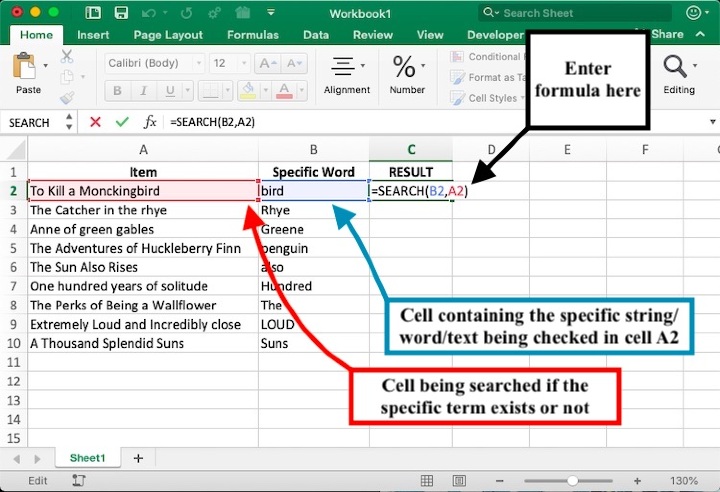
Task: Adjust the zoom slider handle
Action: tap(572, 481)
